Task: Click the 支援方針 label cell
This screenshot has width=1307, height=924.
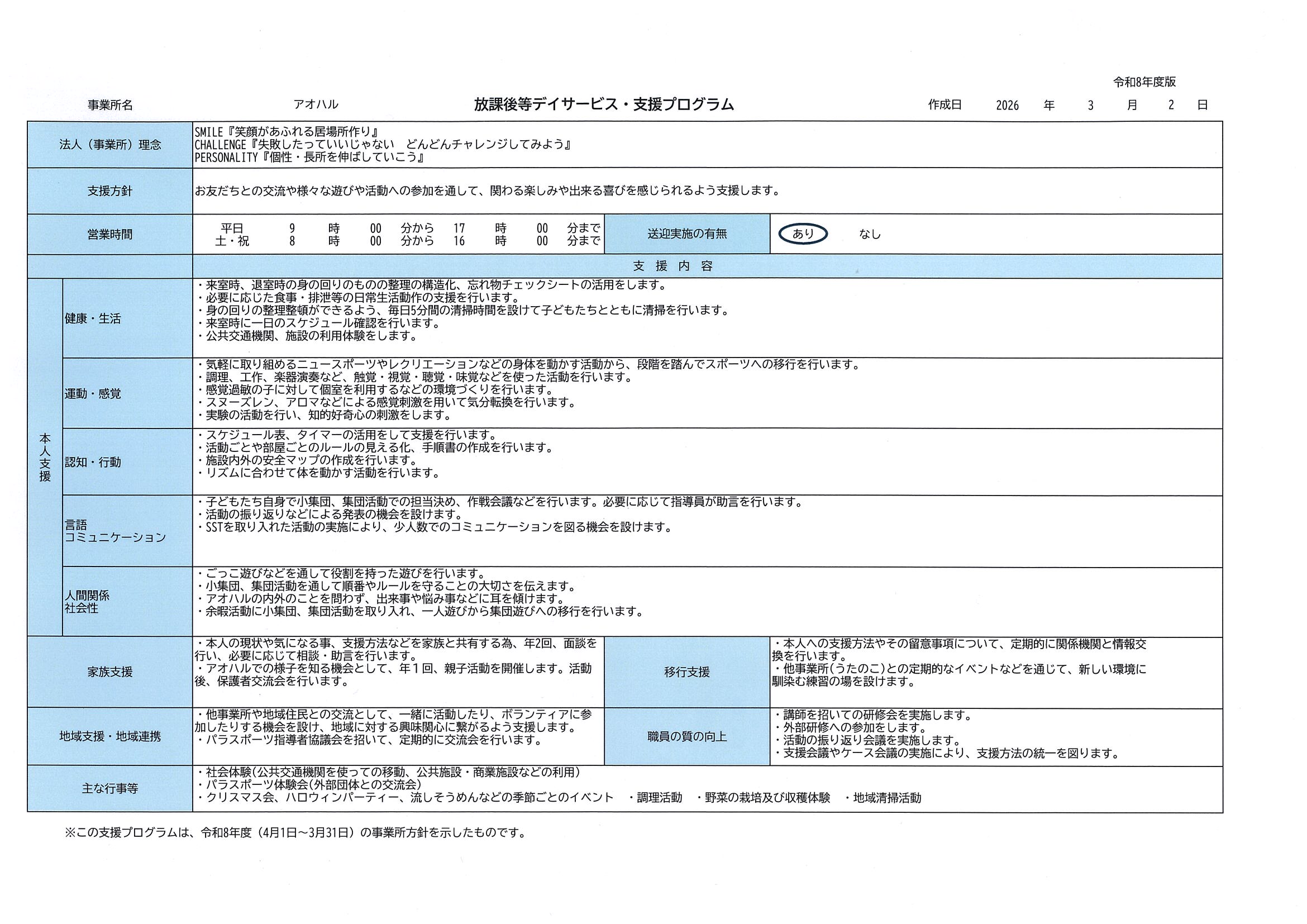Action: coord(110,191)
